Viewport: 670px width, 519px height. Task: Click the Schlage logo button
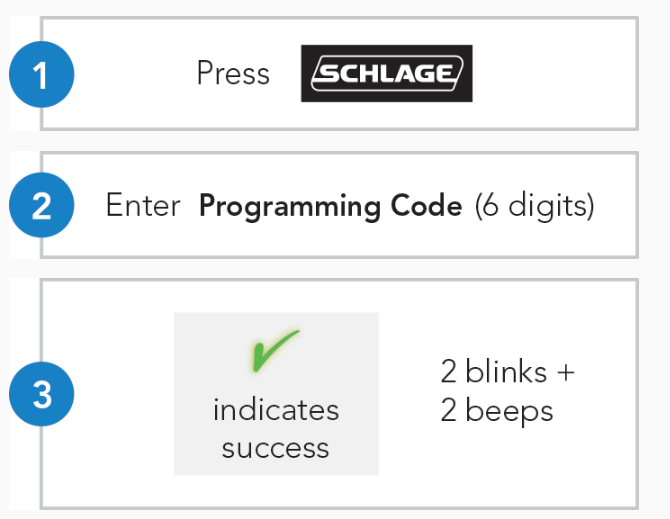tap(387, 73)
